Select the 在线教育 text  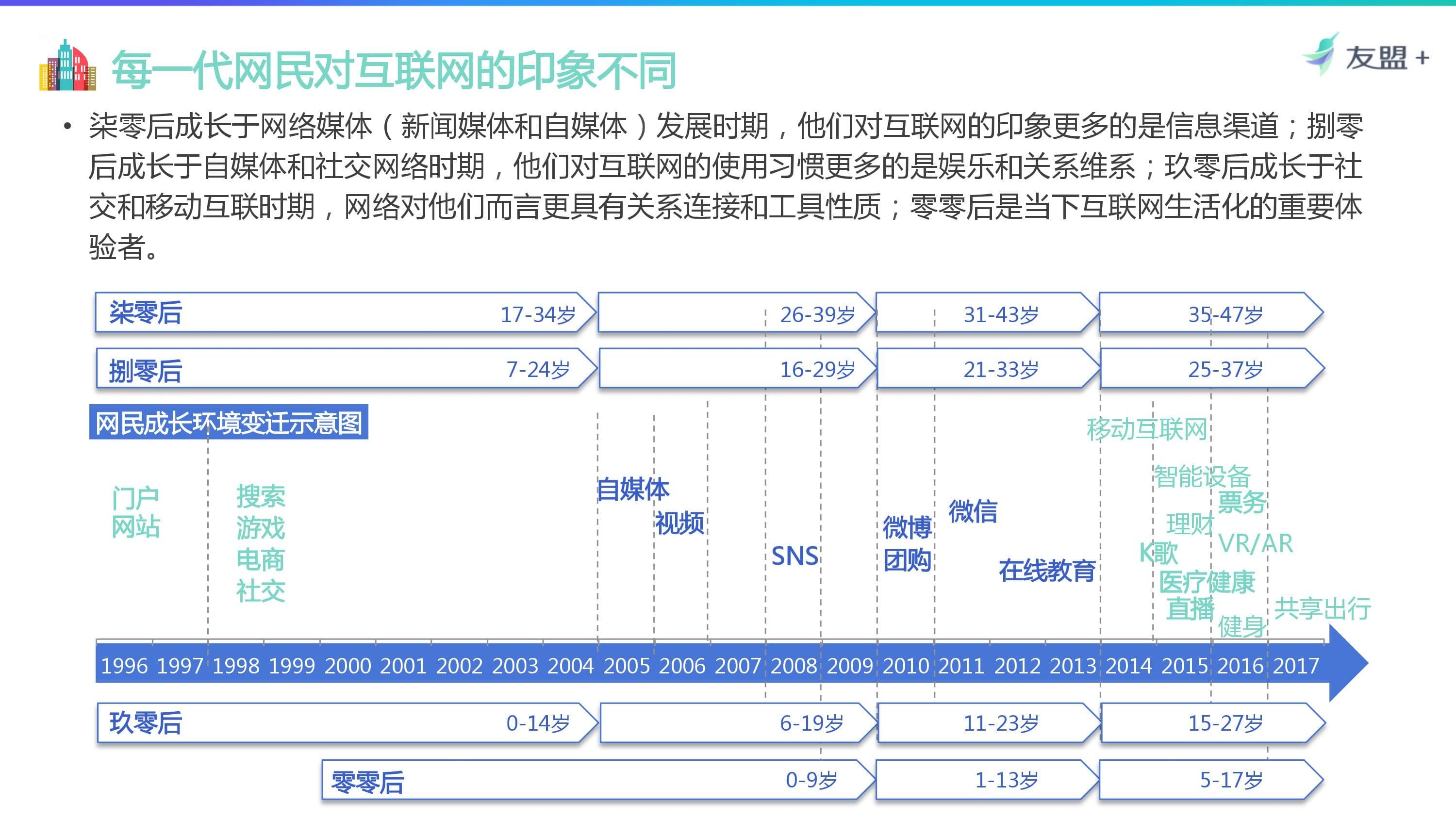coord(1047,570)
